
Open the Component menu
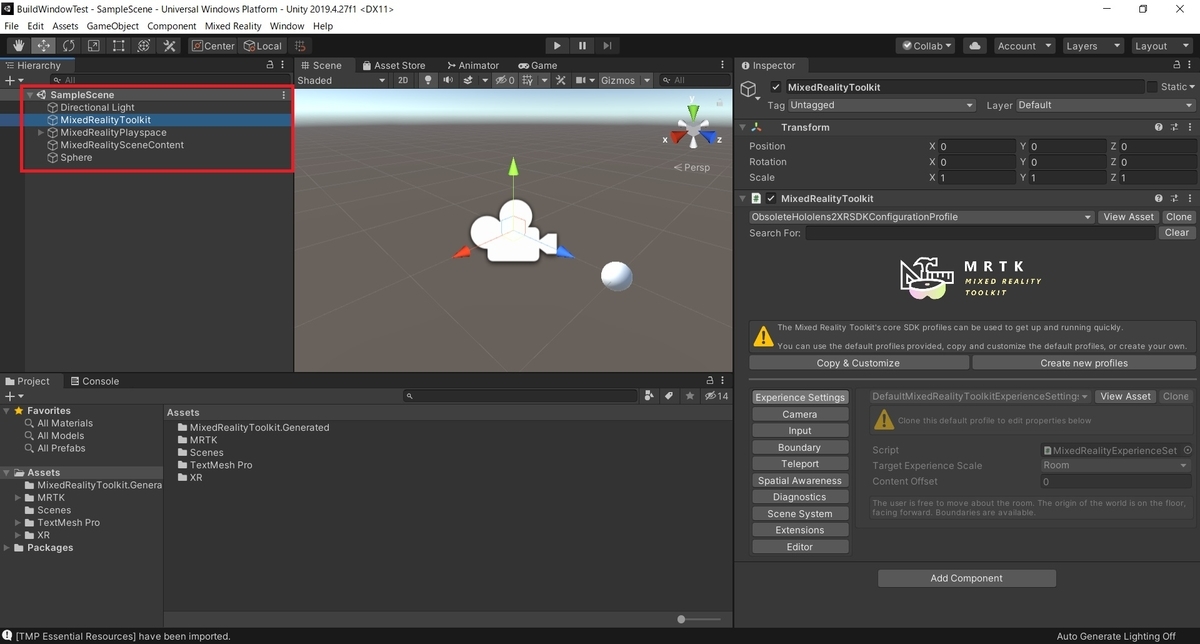171,26
